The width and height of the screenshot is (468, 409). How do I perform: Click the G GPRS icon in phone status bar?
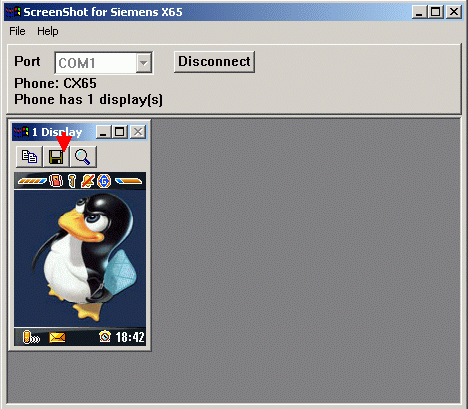(x=104, y=181)
